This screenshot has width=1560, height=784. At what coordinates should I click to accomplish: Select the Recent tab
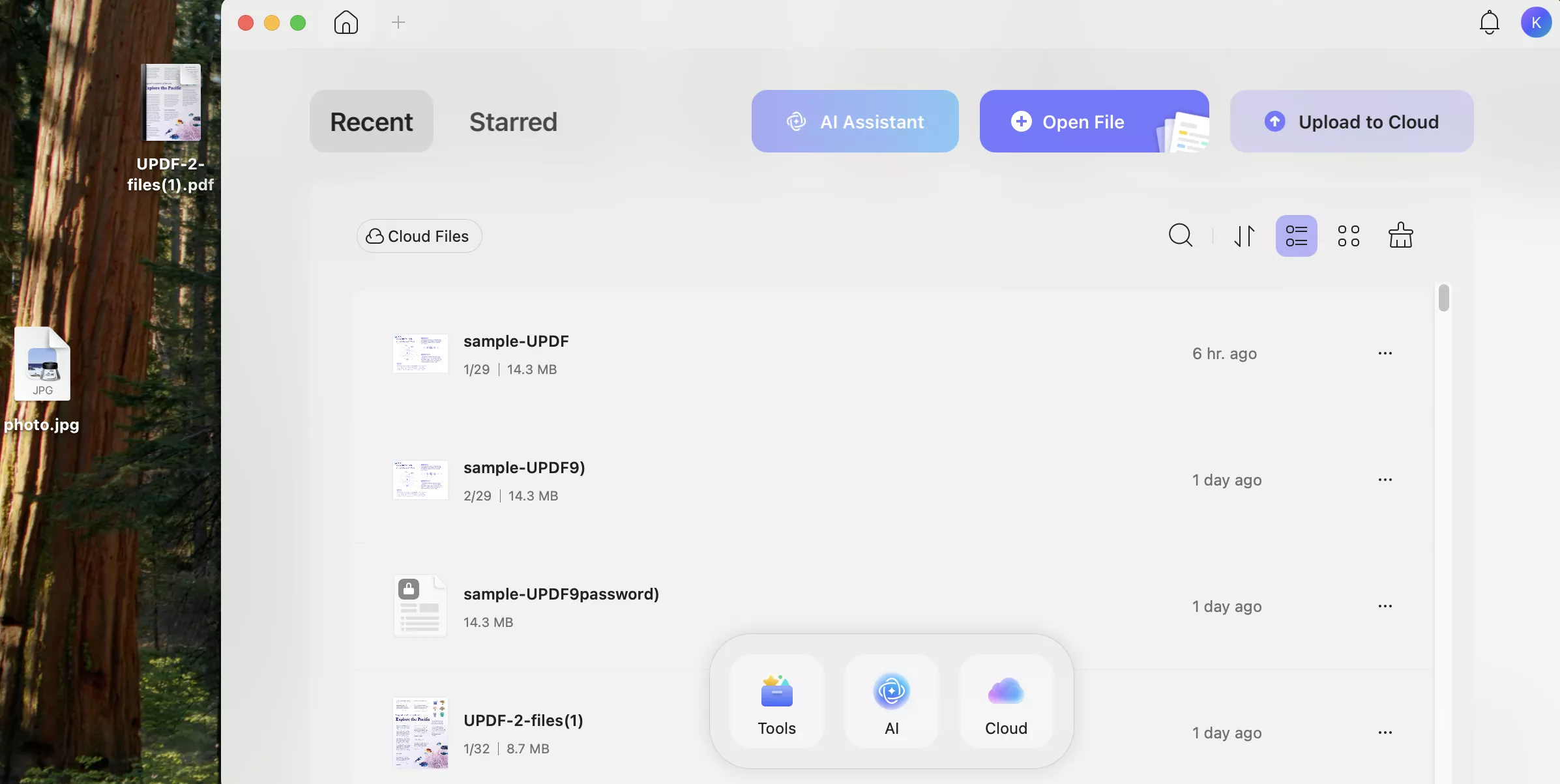tap(371, 122)
